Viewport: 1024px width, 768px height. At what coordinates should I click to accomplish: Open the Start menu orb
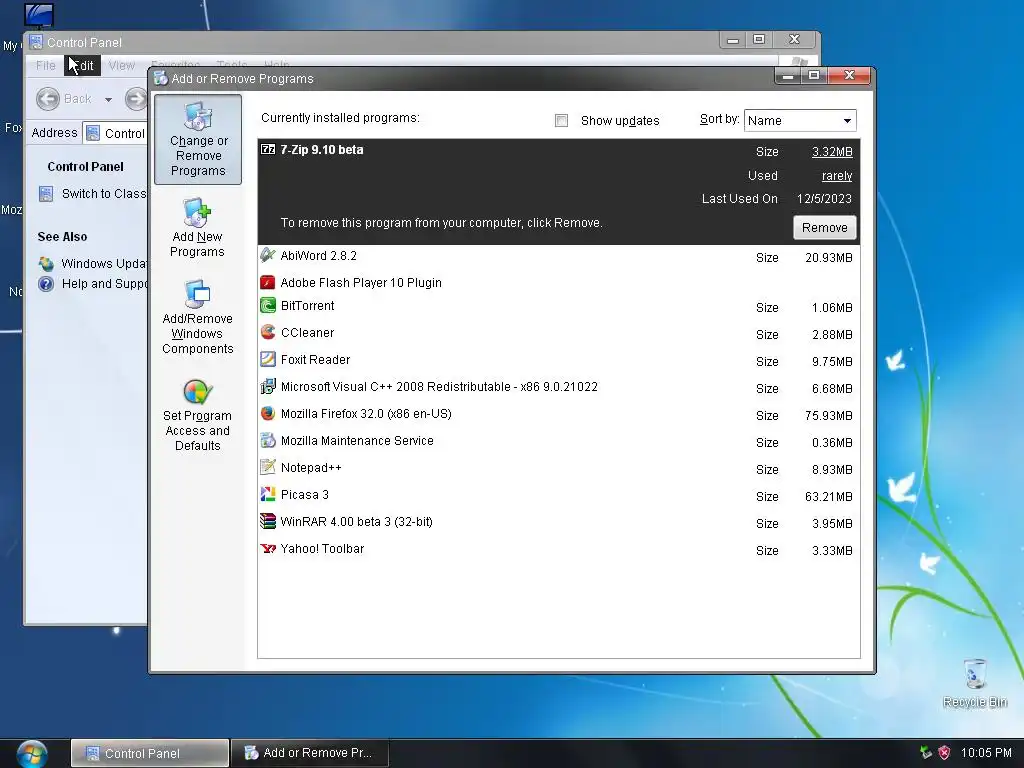tap(32, 753)
